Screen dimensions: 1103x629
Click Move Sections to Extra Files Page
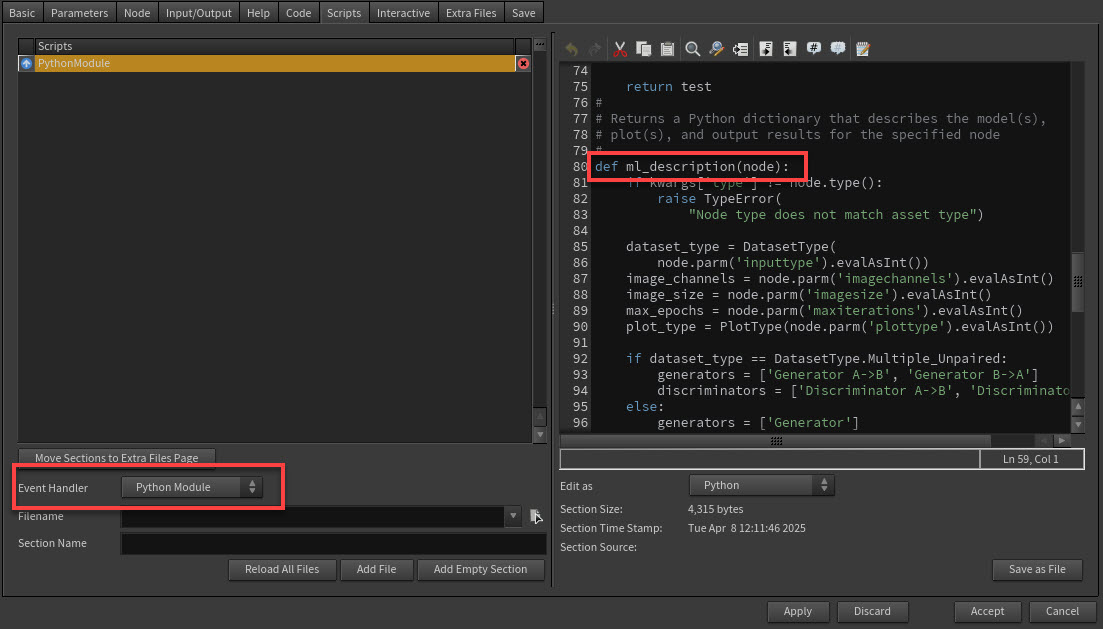point(117,457)
